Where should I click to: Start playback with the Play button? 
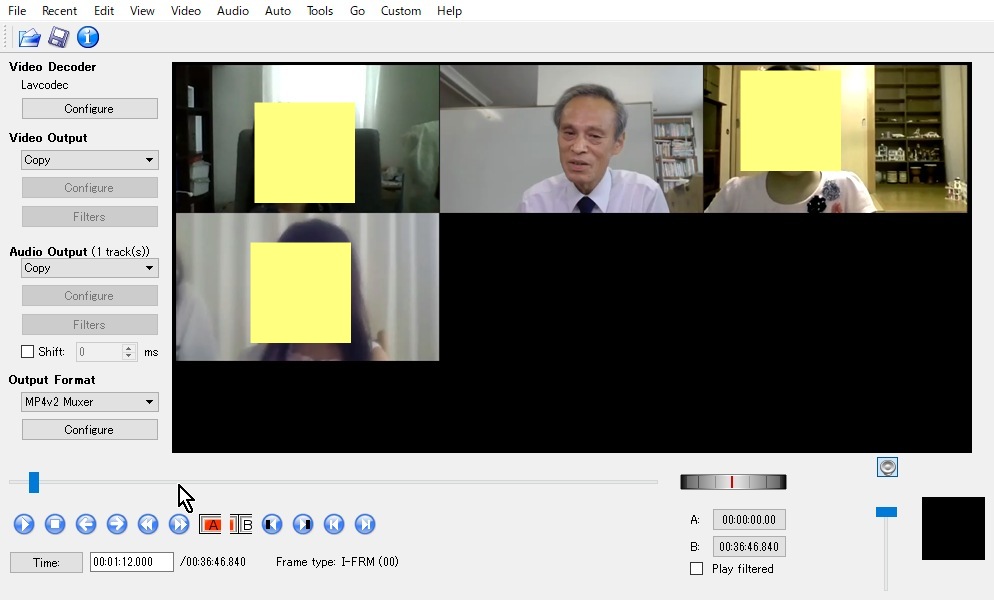(24, 524)
